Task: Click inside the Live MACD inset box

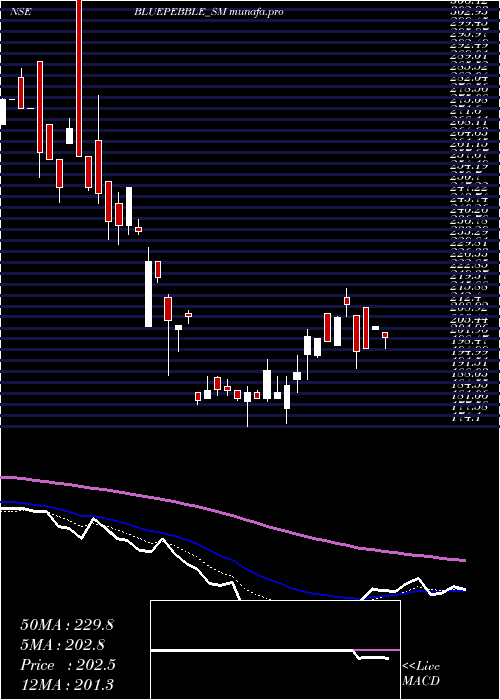Action: (x=275, y=650)
